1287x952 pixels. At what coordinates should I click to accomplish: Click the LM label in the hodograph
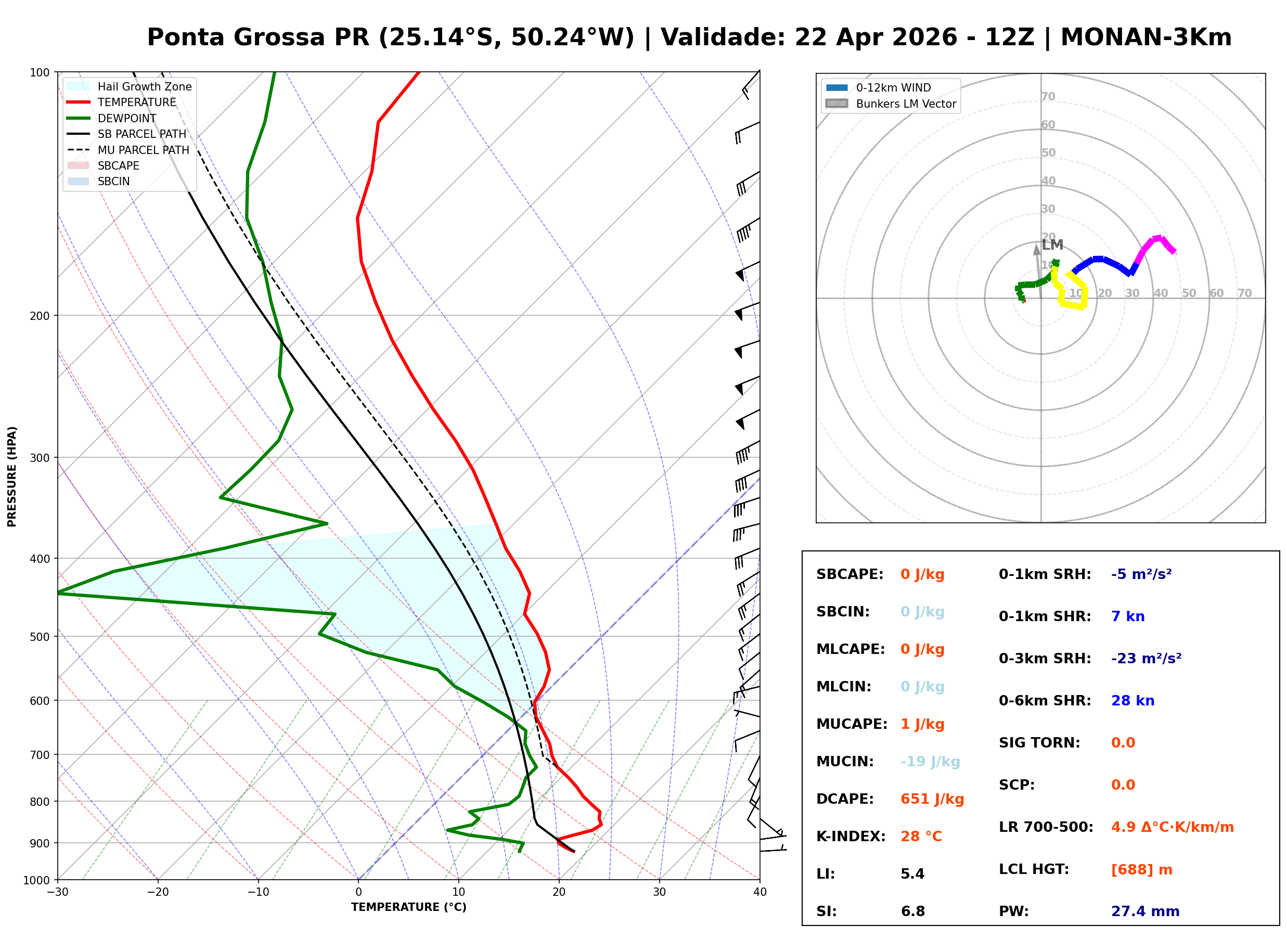coord(1052,245)
